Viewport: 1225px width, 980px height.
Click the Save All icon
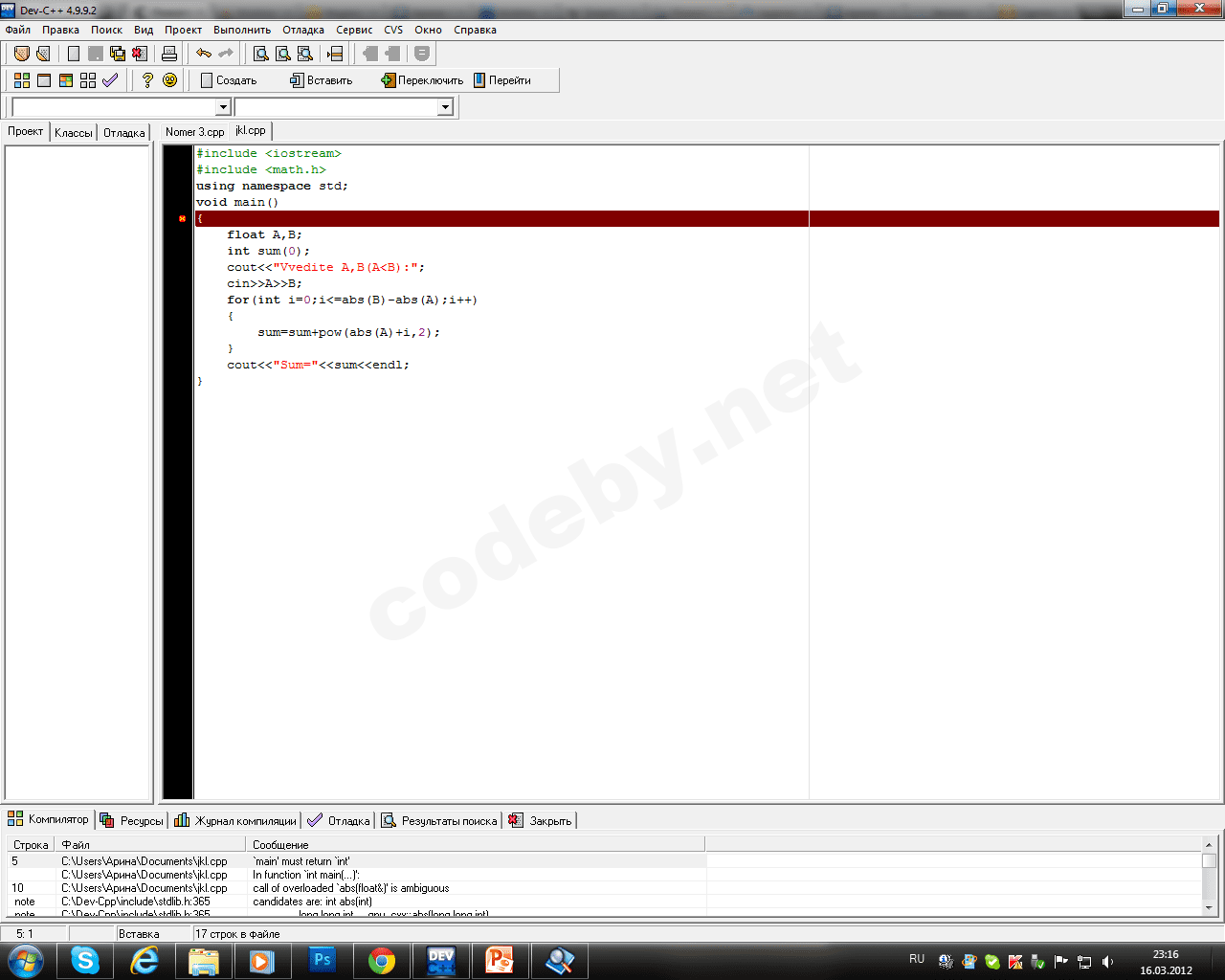point(118,54)
